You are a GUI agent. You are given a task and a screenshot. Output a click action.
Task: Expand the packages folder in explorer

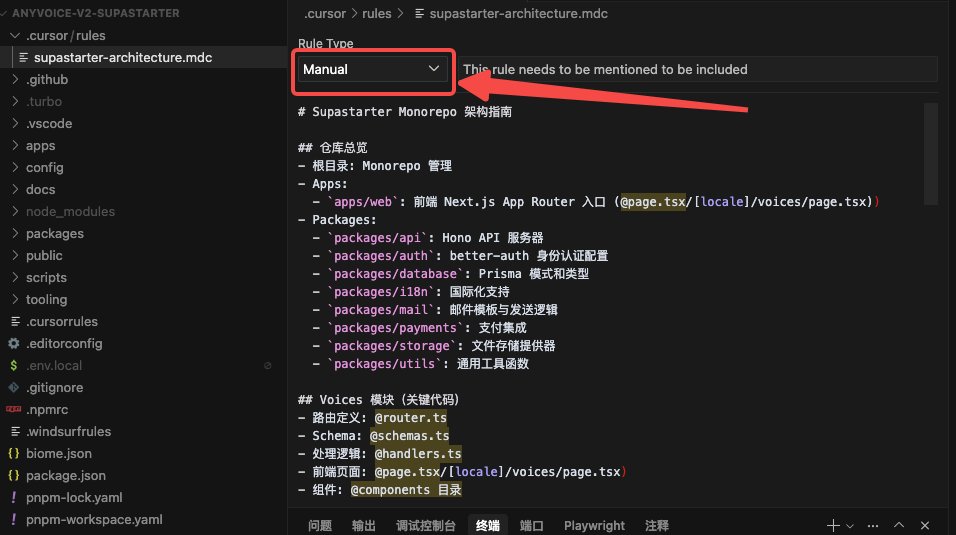[54, 233]
